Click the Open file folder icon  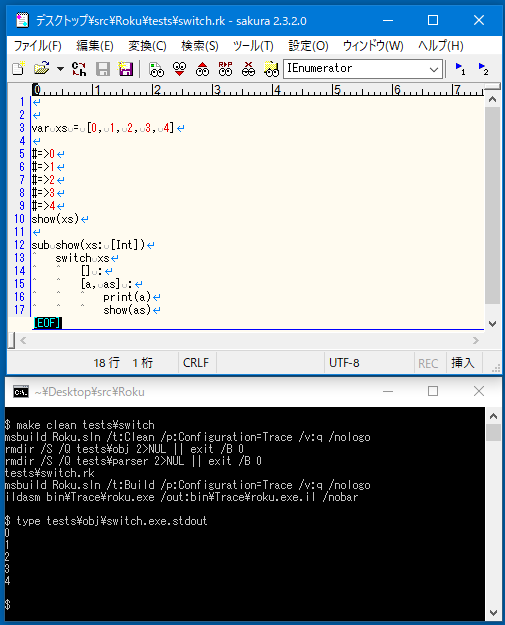pos(41,69)
